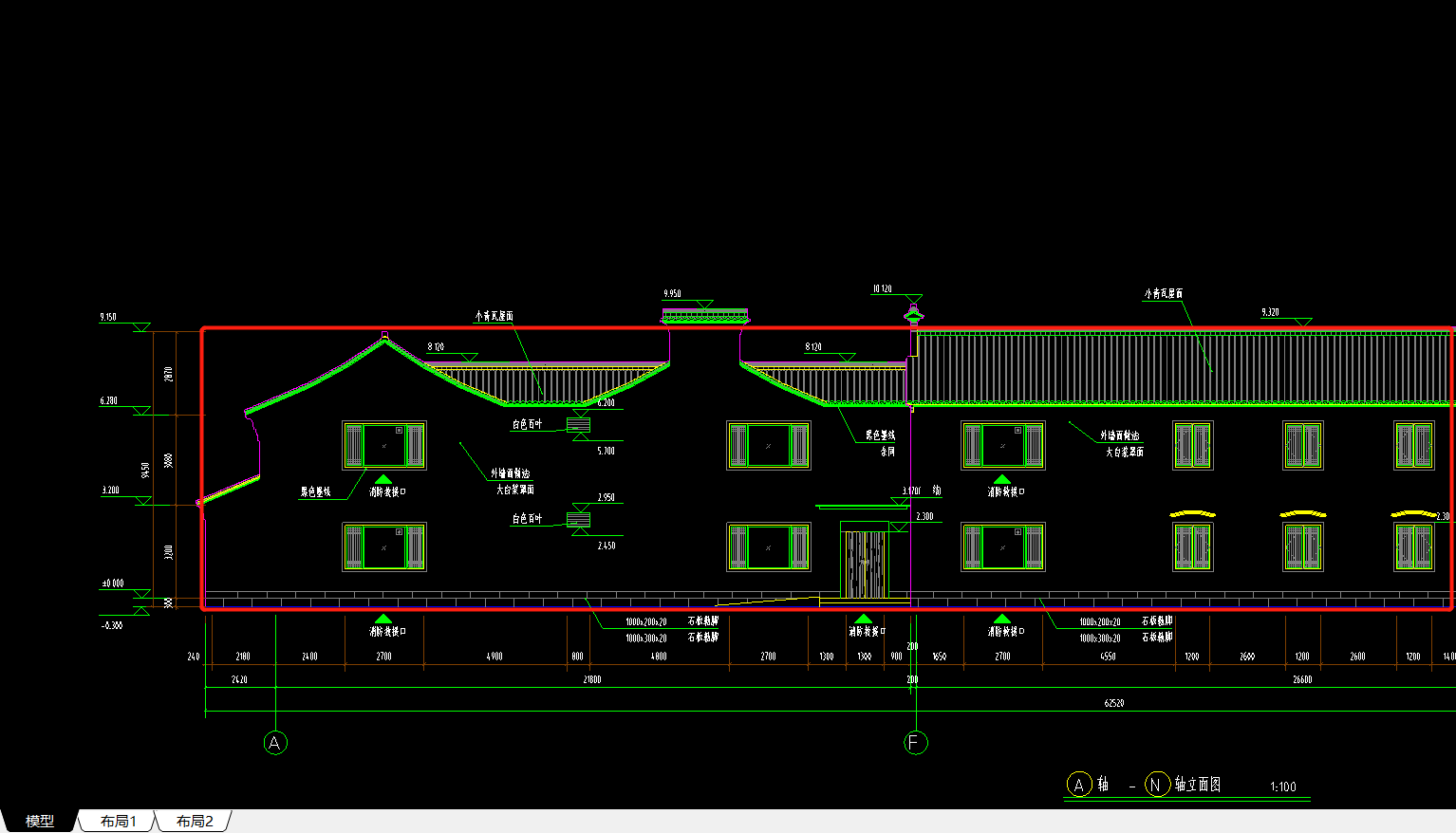Select the axis bubble labeled F
The height and width of the screenshot is (833, 1456).
click(x=915, y=743)
